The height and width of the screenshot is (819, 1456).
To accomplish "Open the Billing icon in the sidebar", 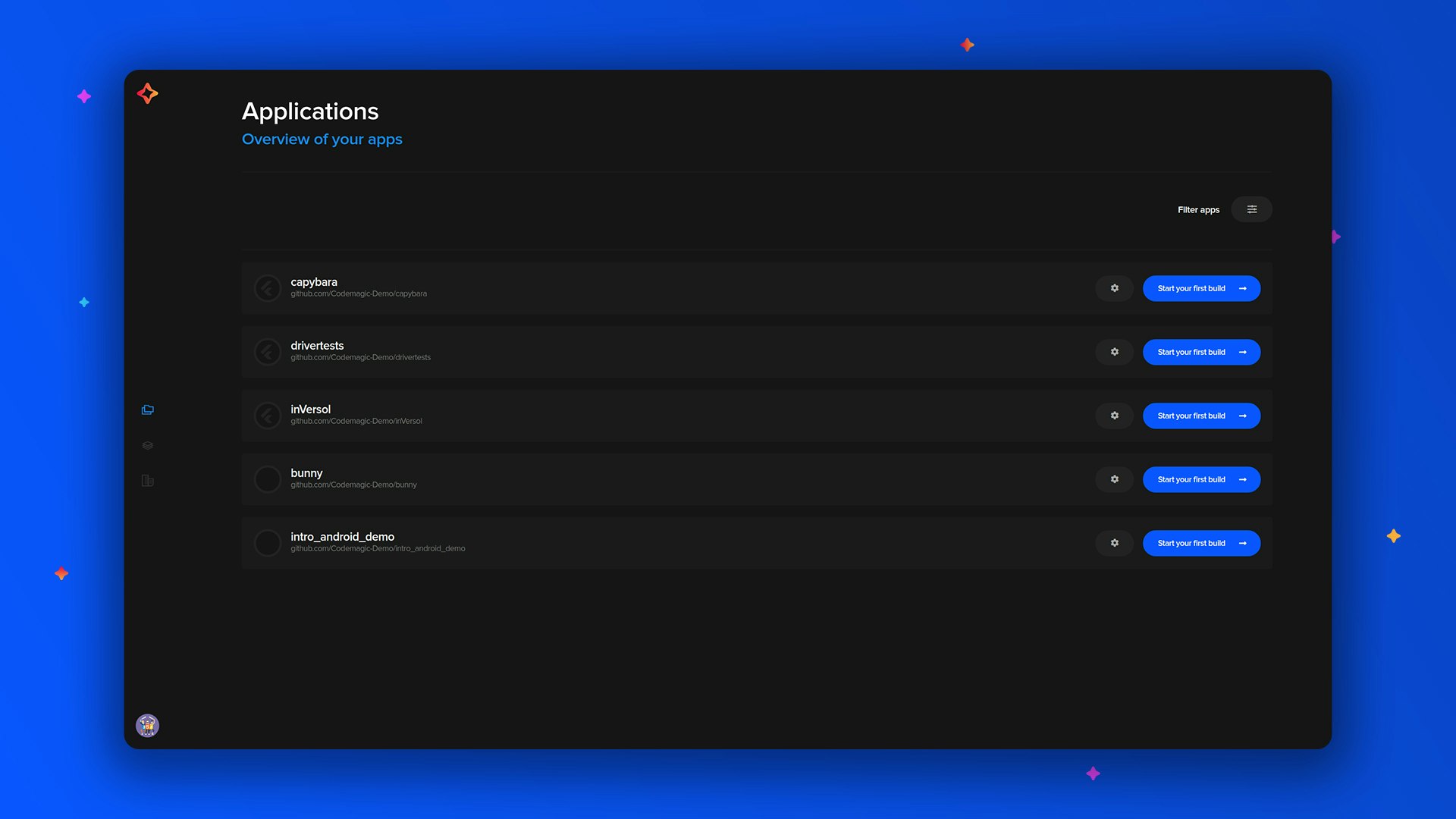I will click(x=147, y=480).
